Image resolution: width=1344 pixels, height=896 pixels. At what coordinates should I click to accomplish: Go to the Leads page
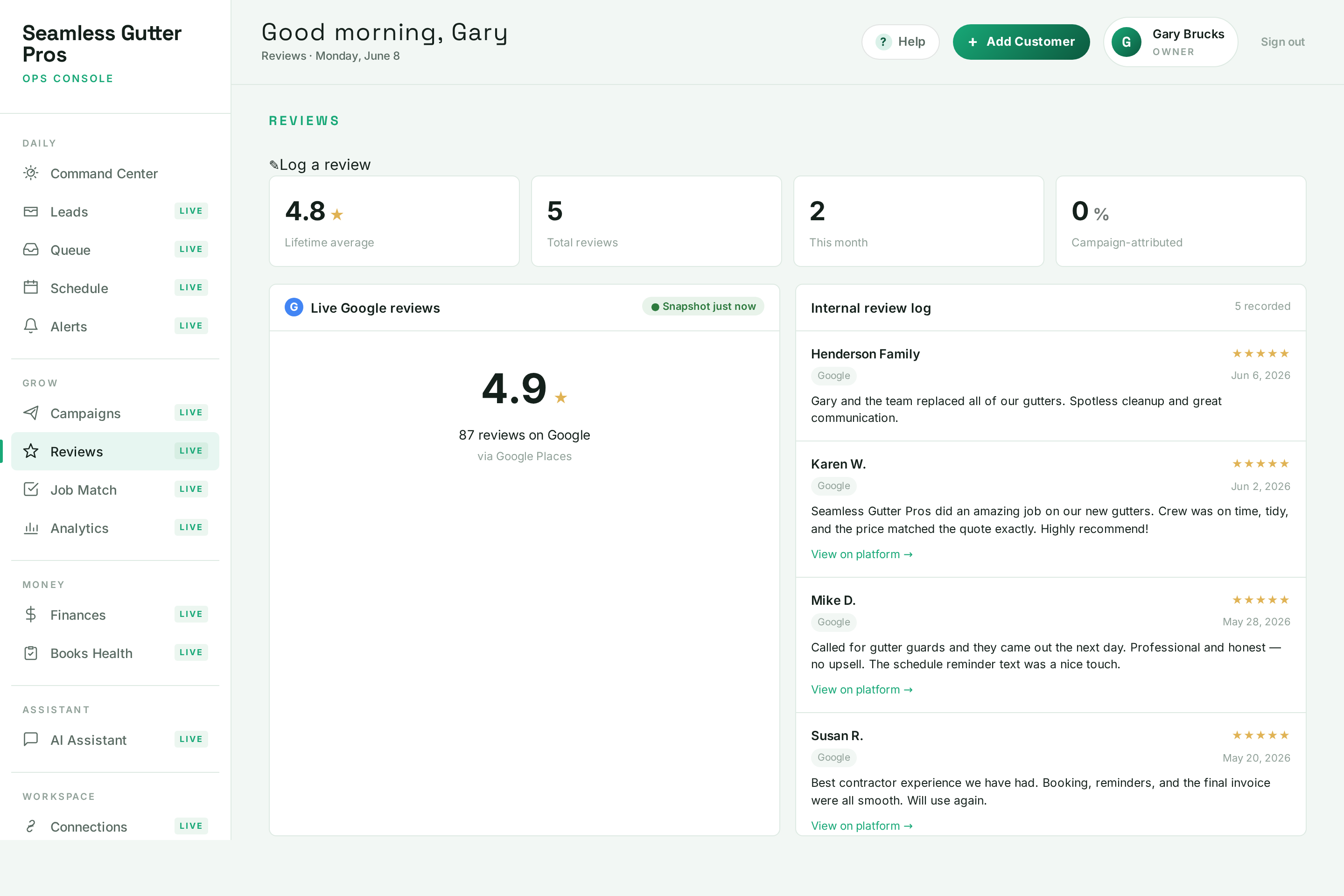pos(115,211)
